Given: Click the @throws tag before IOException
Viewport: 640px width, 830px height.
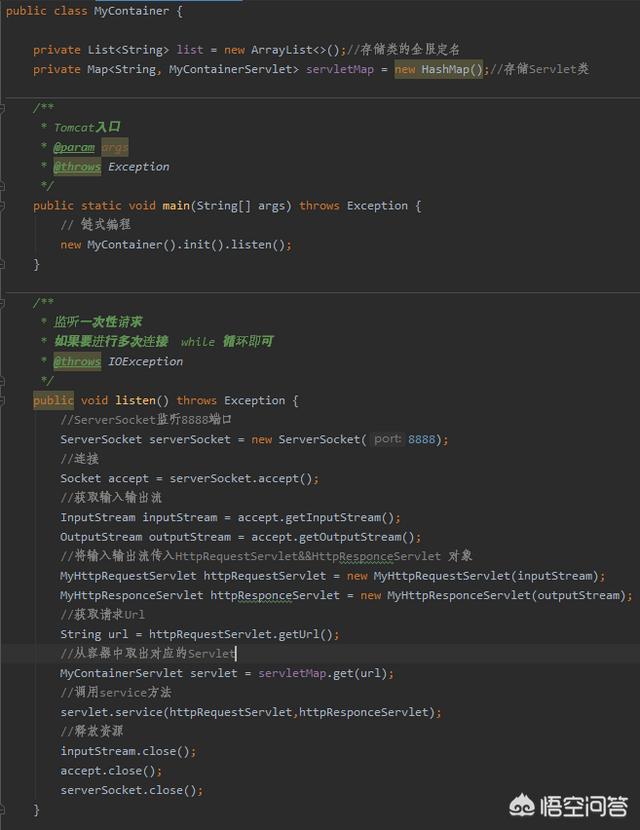Looking at the screenshot, I should (77, 362).
